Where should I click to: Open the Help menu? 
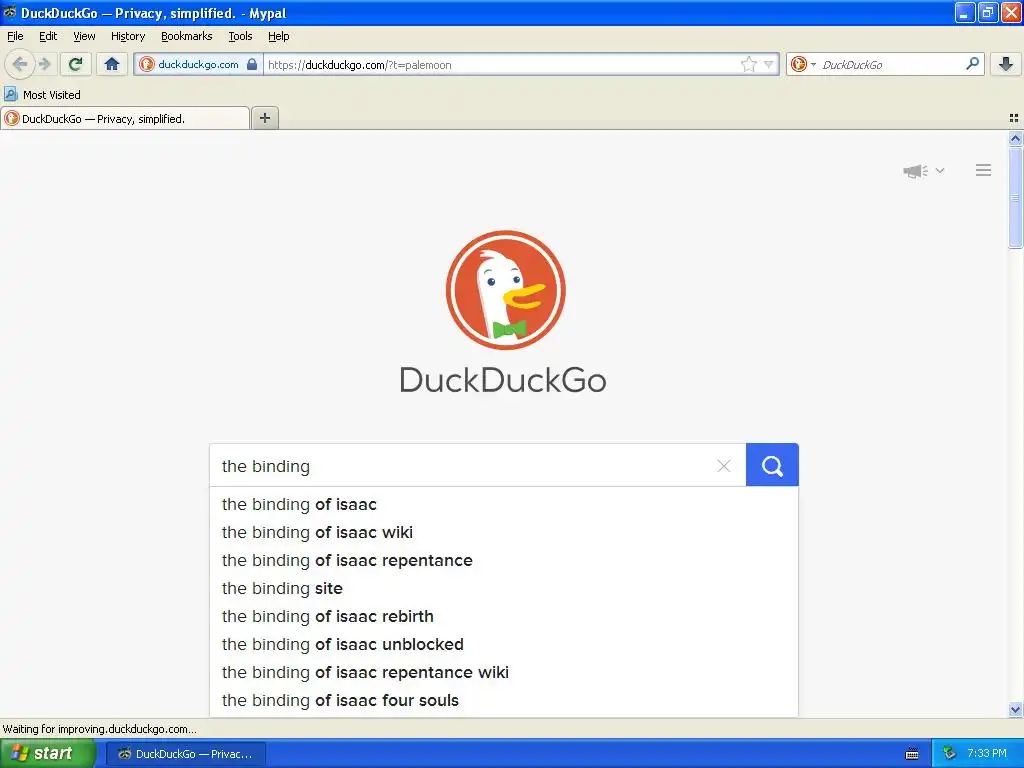coord(279,36)
